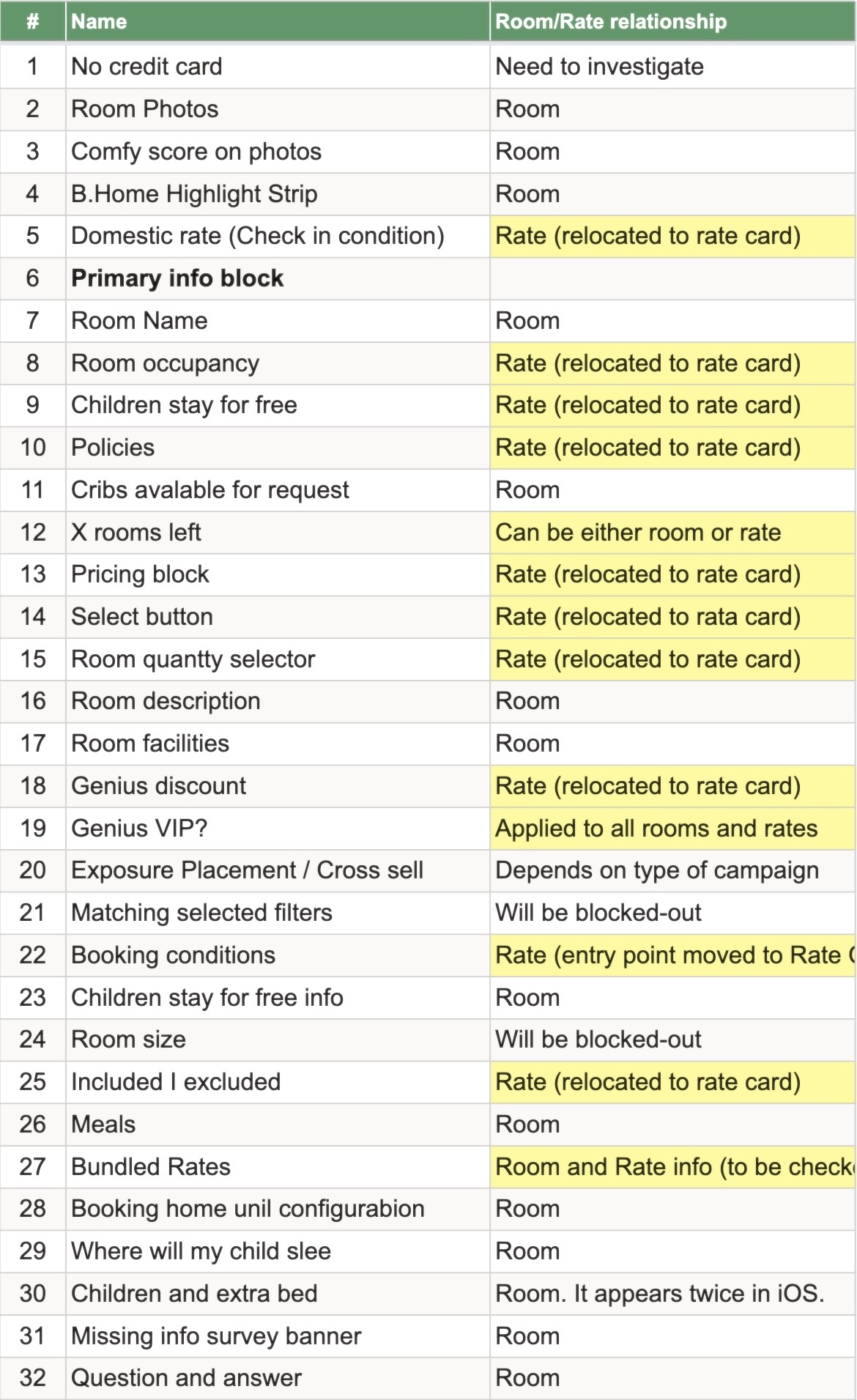Select the 'Exposure Placement / Cross sell' cell
This screenshot has height=1400, width=857.
[278, 870]
